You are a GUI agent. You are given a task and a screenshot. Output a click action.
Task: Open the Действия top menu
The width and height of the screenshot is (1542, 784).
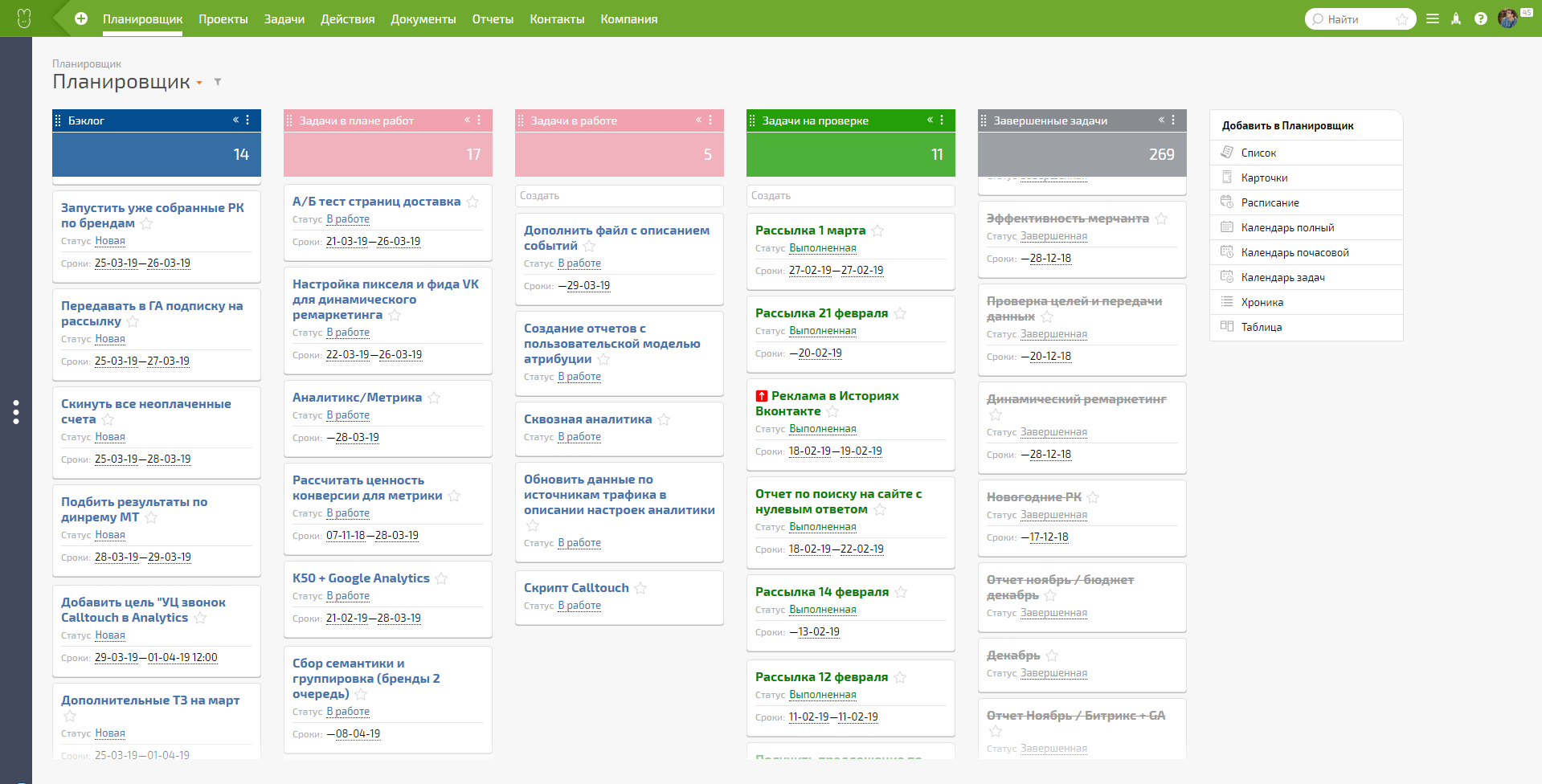point(348,19)
